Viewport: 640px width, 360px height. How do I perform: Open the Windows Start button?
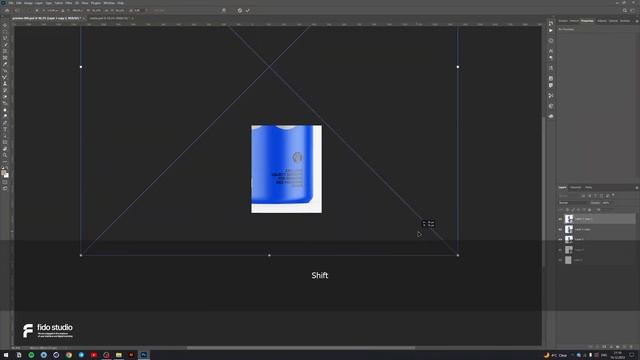tap(6, 355)
